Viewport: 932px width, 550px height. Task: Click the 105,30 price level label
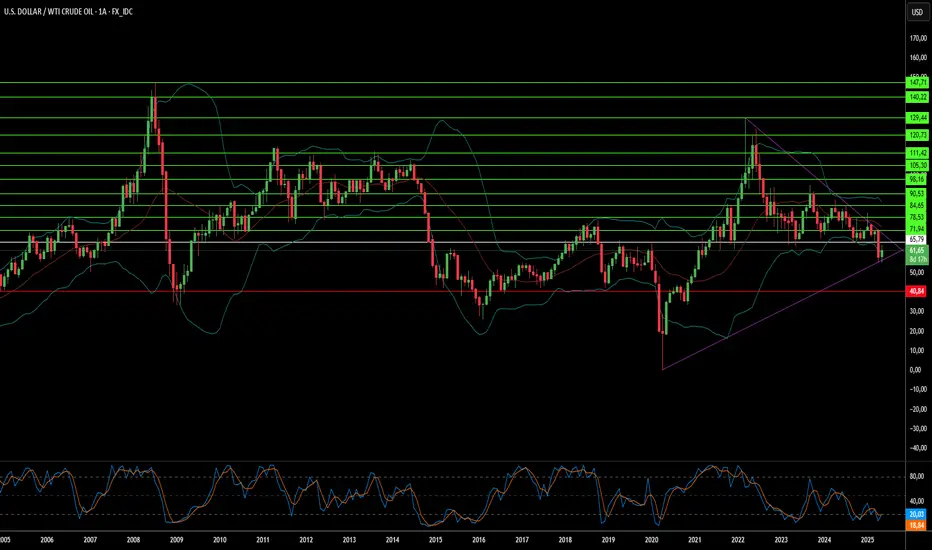(917, 165)
